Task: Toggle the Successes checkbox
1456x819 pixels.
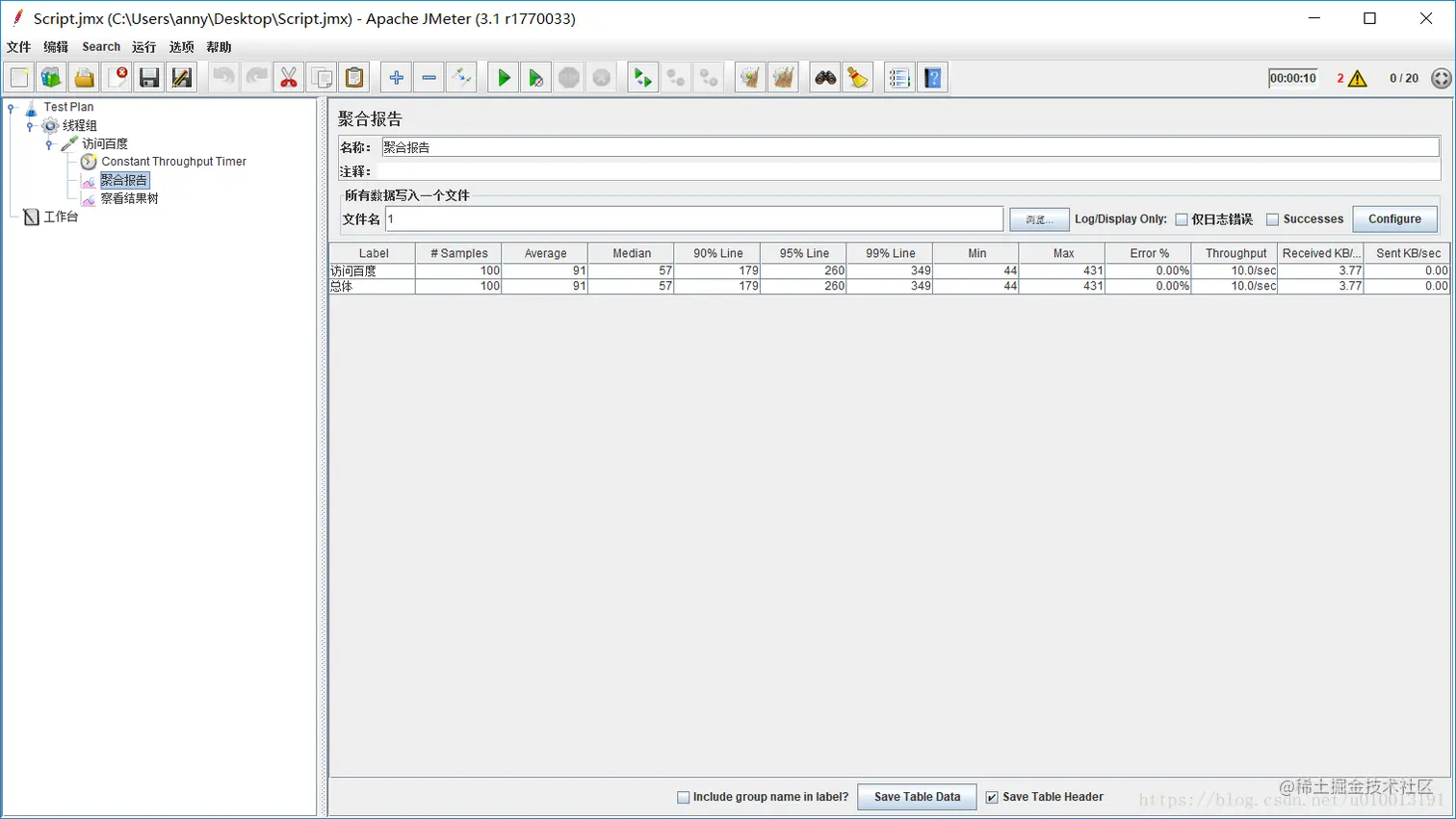Action: click(x=1272, y=219)
